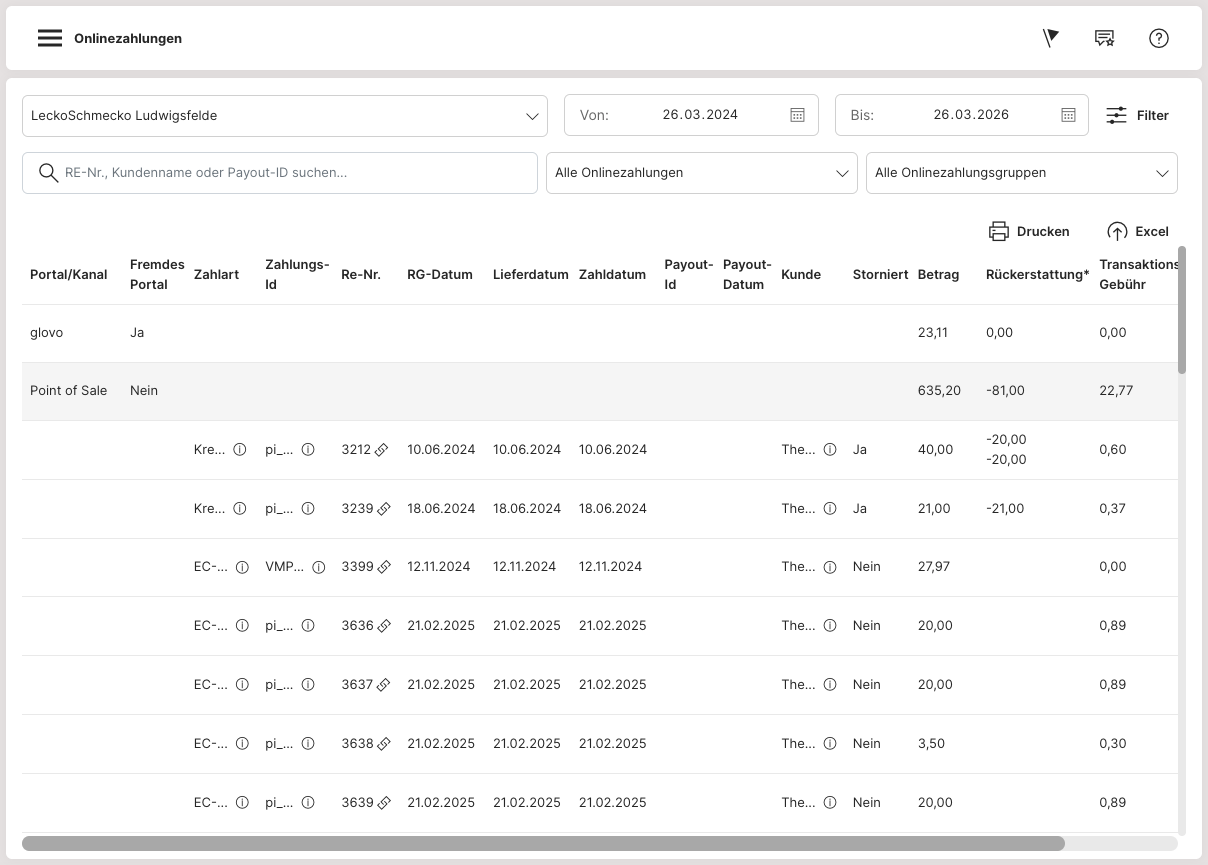Click the flag icon in header

tap(1050, 38)
